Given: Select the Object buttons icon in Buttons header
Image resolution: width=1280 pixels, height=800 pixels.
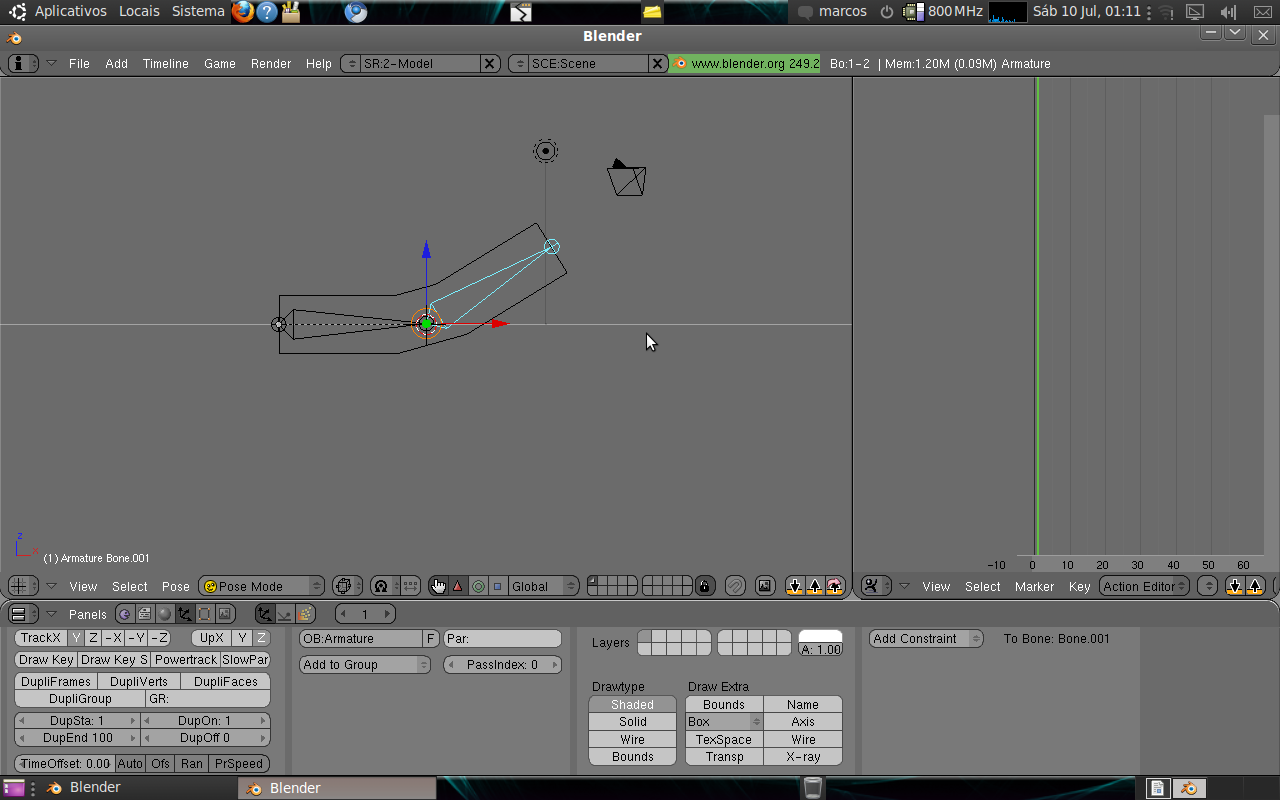Looking at the screenshot, I should pos(185,613).
